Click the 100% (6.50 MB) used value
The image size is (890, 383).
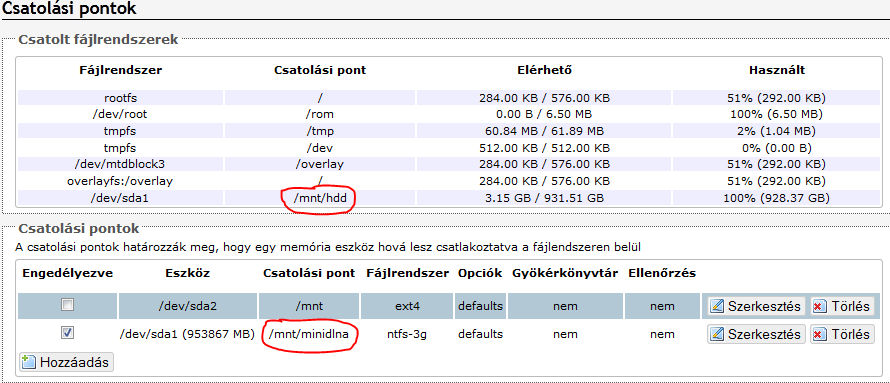tap(777, 114)
